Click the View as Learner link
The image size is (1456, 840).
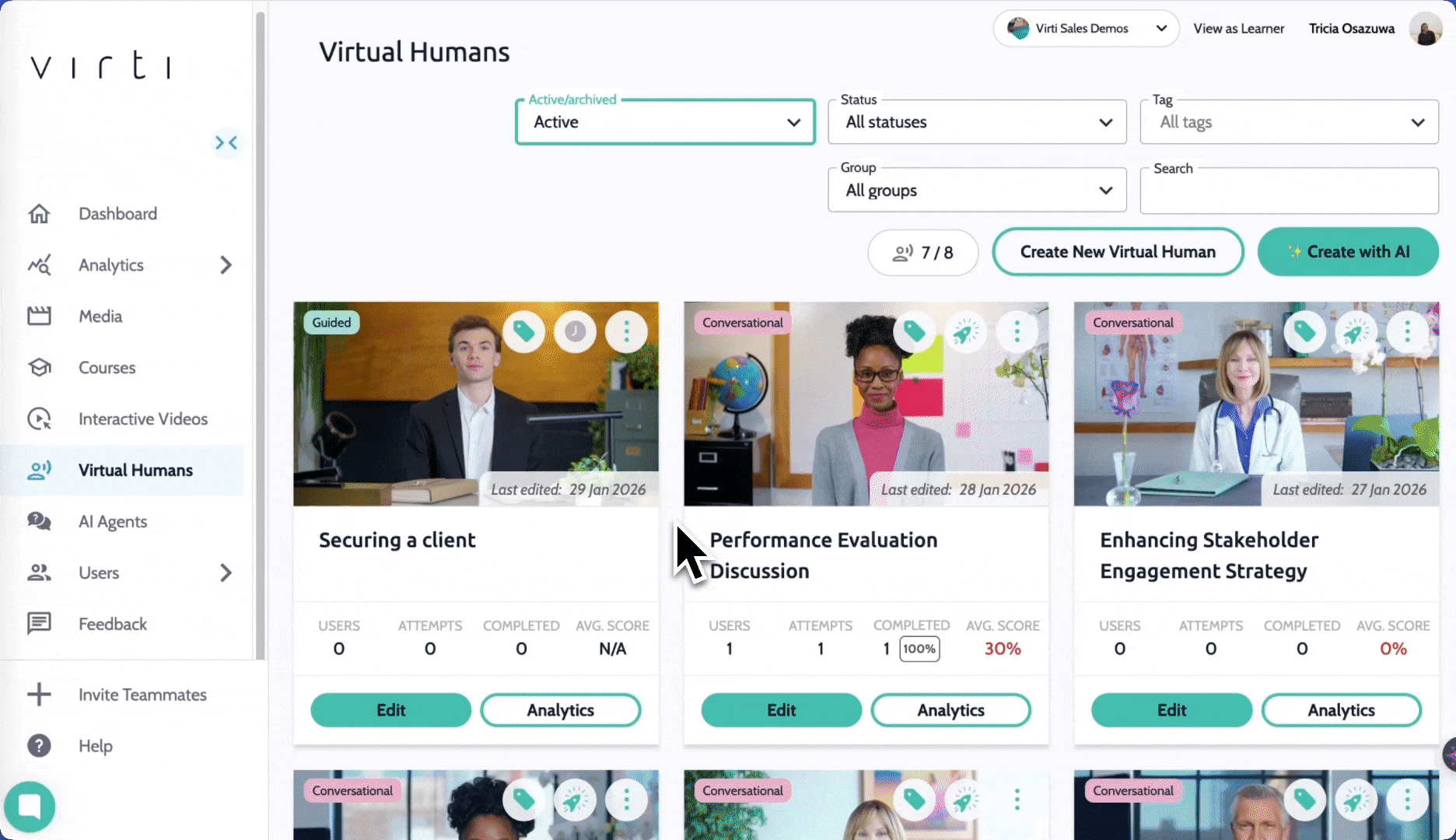tap(1238, 29)
